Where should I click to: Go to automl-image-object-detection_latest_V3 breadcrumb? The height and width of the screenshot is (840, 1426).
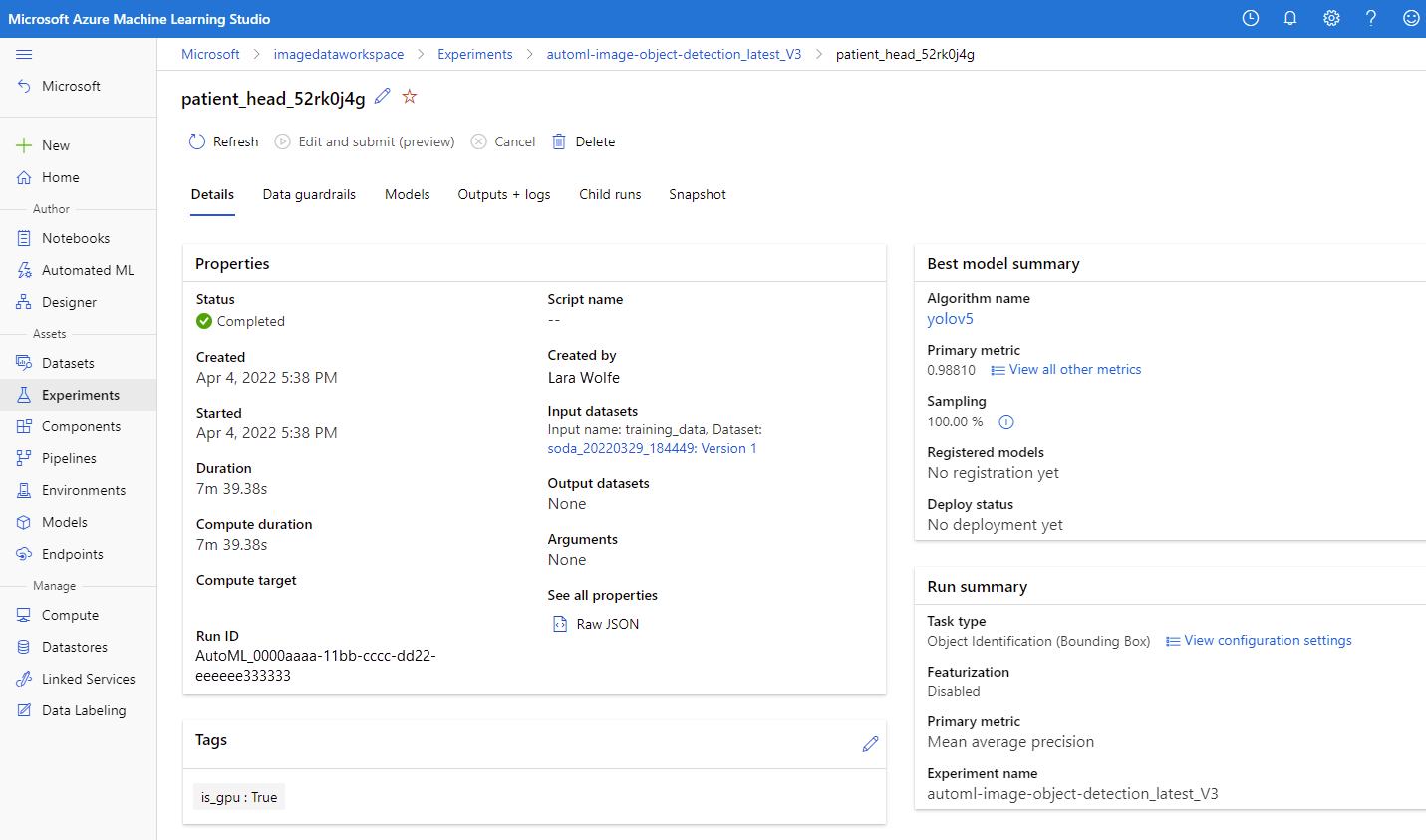pos(674,54)
